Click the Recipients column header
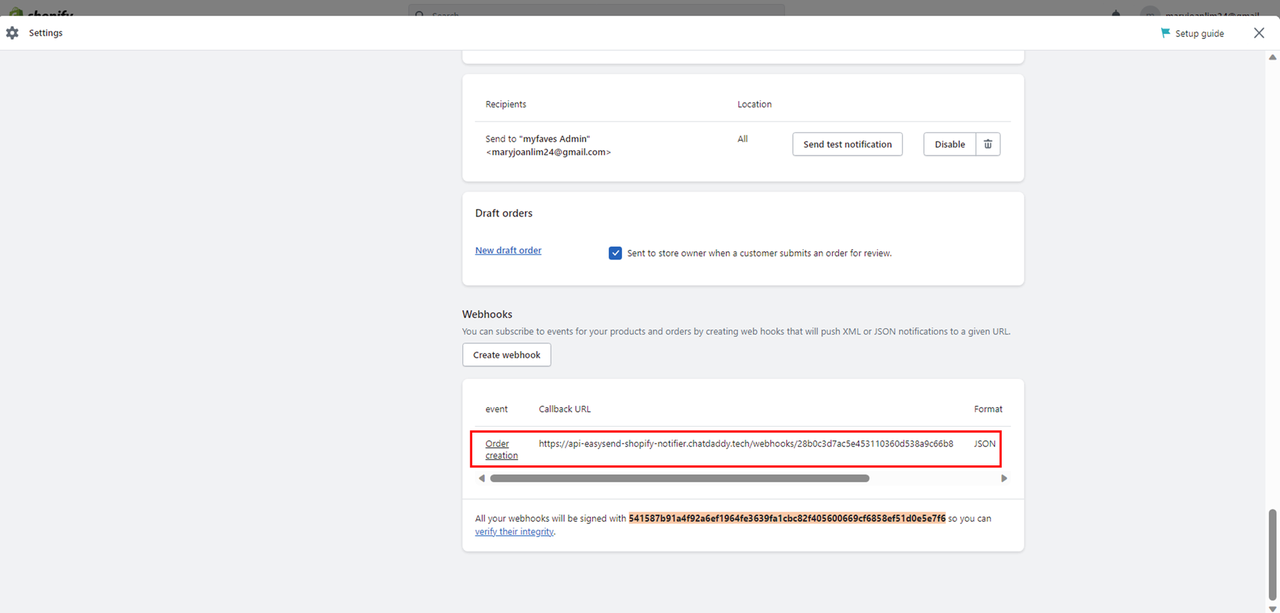Viewport: 1280px width, 613px height. coord(506,104)
